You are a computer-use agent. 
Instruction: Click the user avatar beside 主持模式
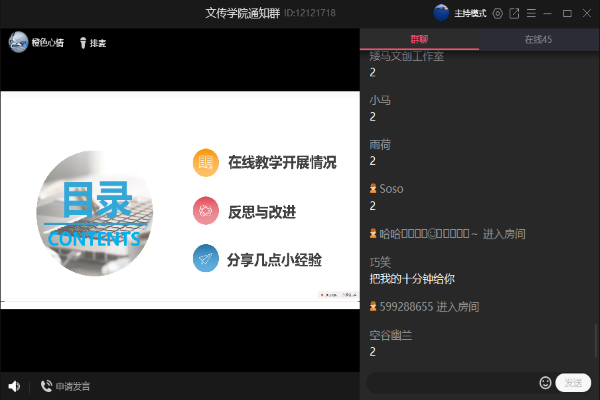point(441,13)
